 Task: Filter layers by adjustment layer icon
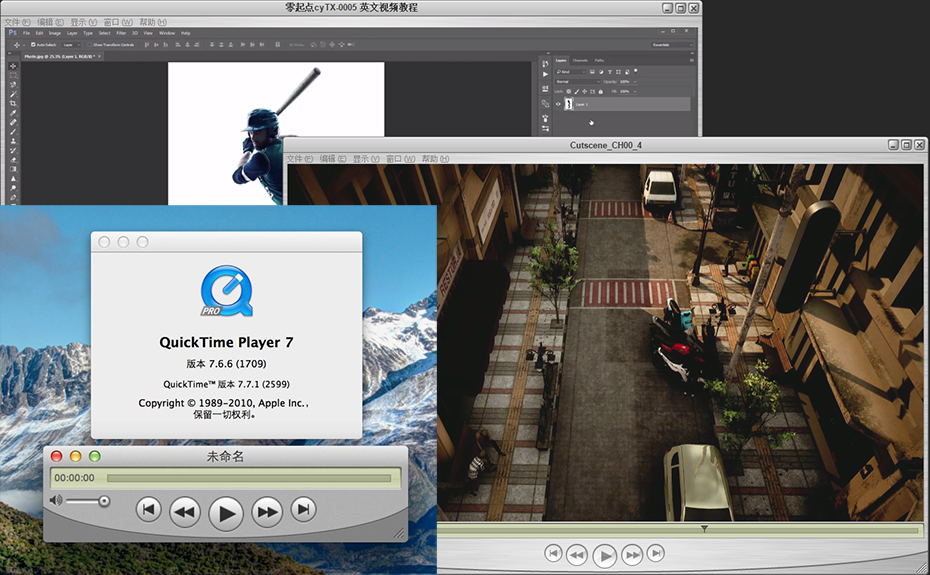pos(601,72)
